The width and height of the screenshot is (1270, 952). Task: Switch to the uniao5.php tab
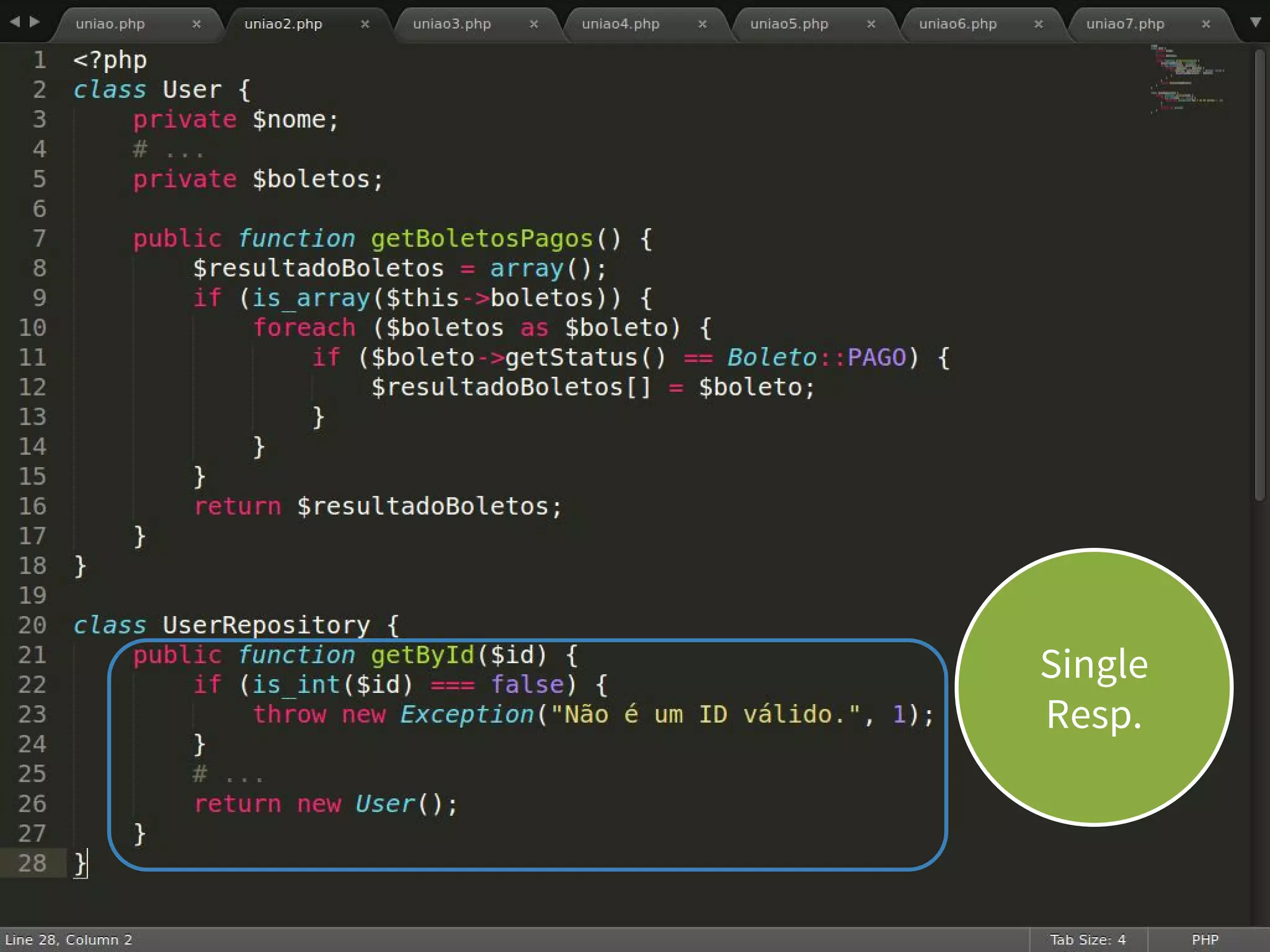coord(789,24)
